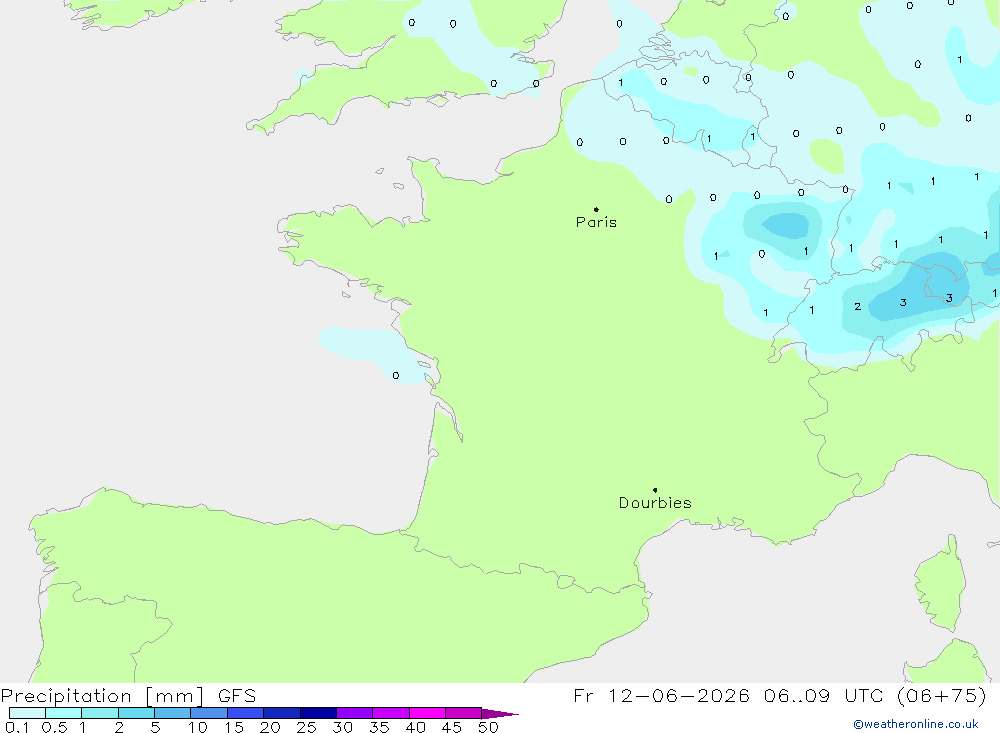
Task: Click the legend value label '25'
Action: pos(307,727)
